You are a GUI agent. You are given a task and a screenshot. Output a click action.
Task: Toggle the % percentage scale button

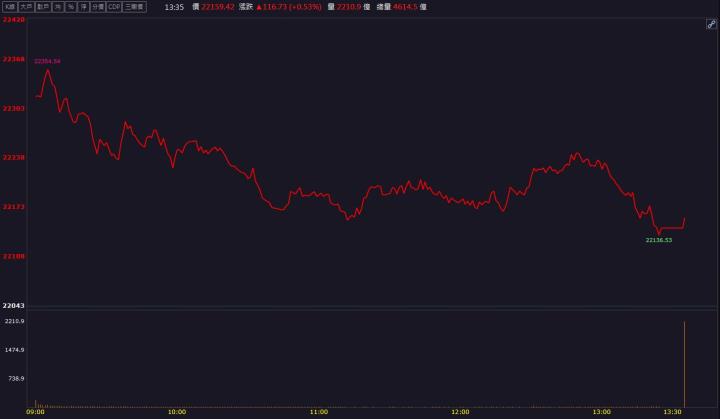(71, 7)
